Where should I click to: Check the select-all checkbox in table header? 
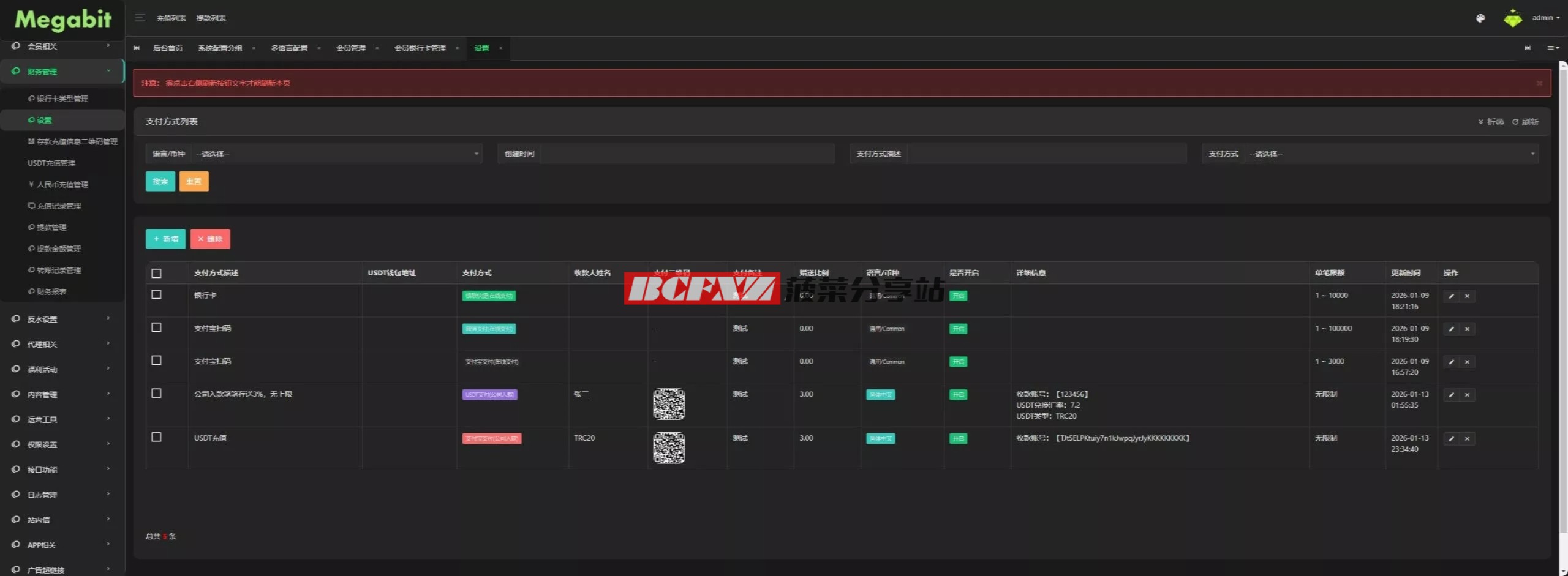tap(156, 274)
